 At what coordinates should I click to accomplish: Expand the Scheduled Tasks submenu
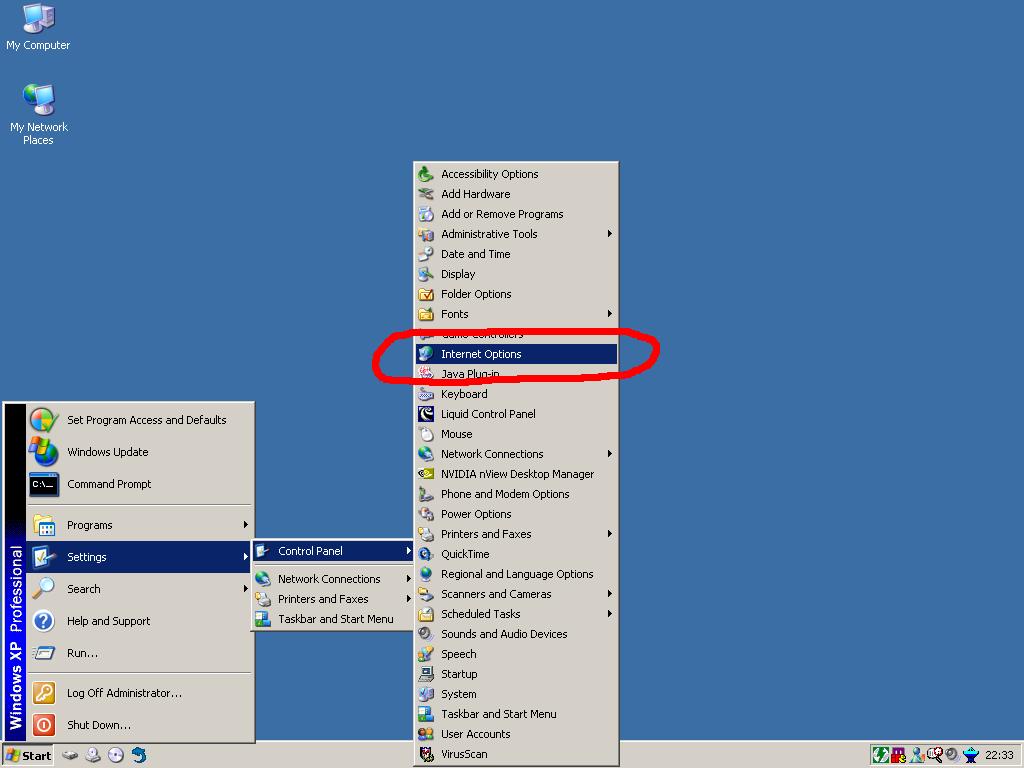(x=517, y=614)
